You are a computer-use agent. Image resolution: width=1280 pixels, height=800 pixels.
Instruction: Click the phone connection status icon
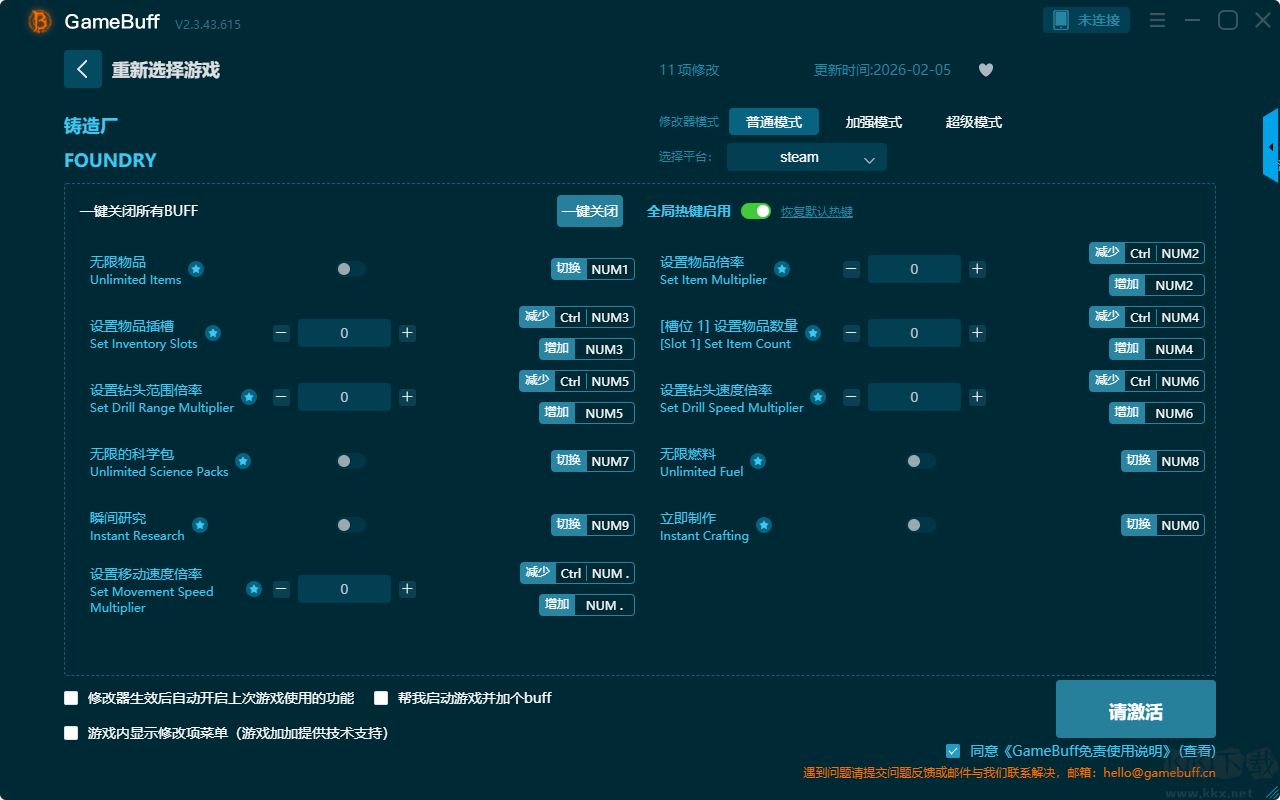[x=1060, y=20]
